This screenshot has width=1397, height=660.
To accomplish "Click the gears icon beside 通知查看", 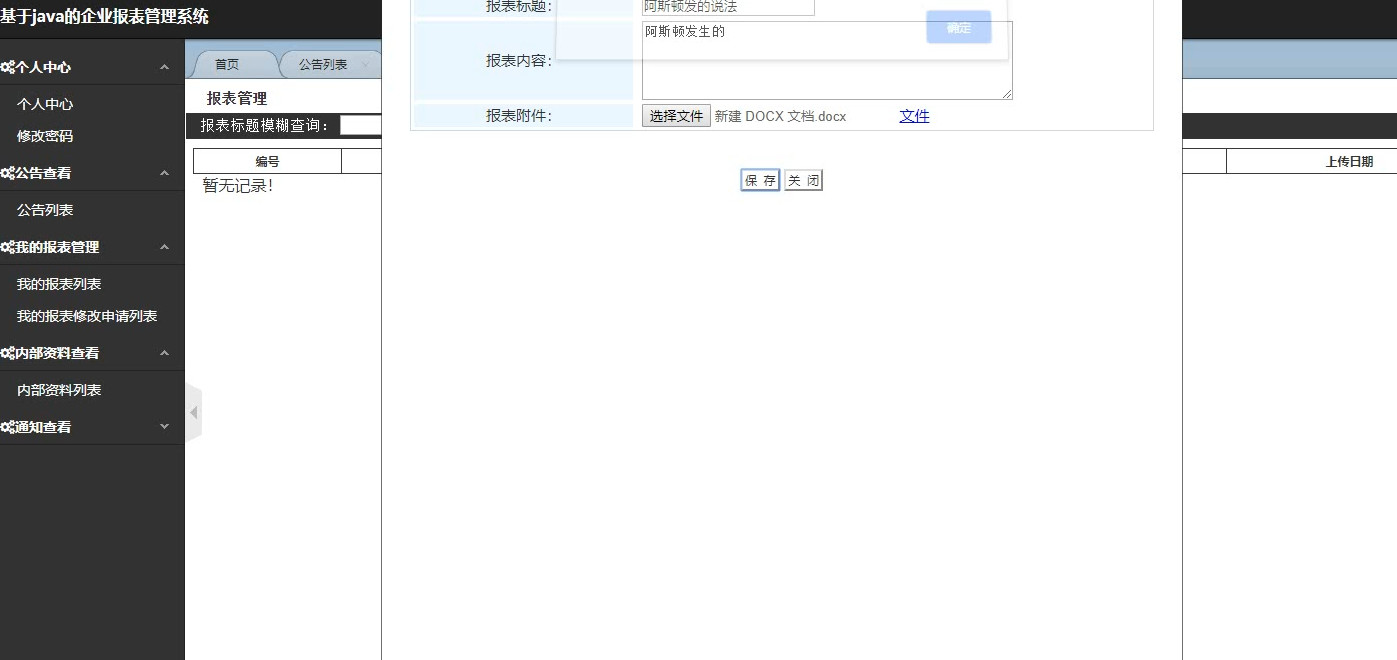I will tap(7, 427).
